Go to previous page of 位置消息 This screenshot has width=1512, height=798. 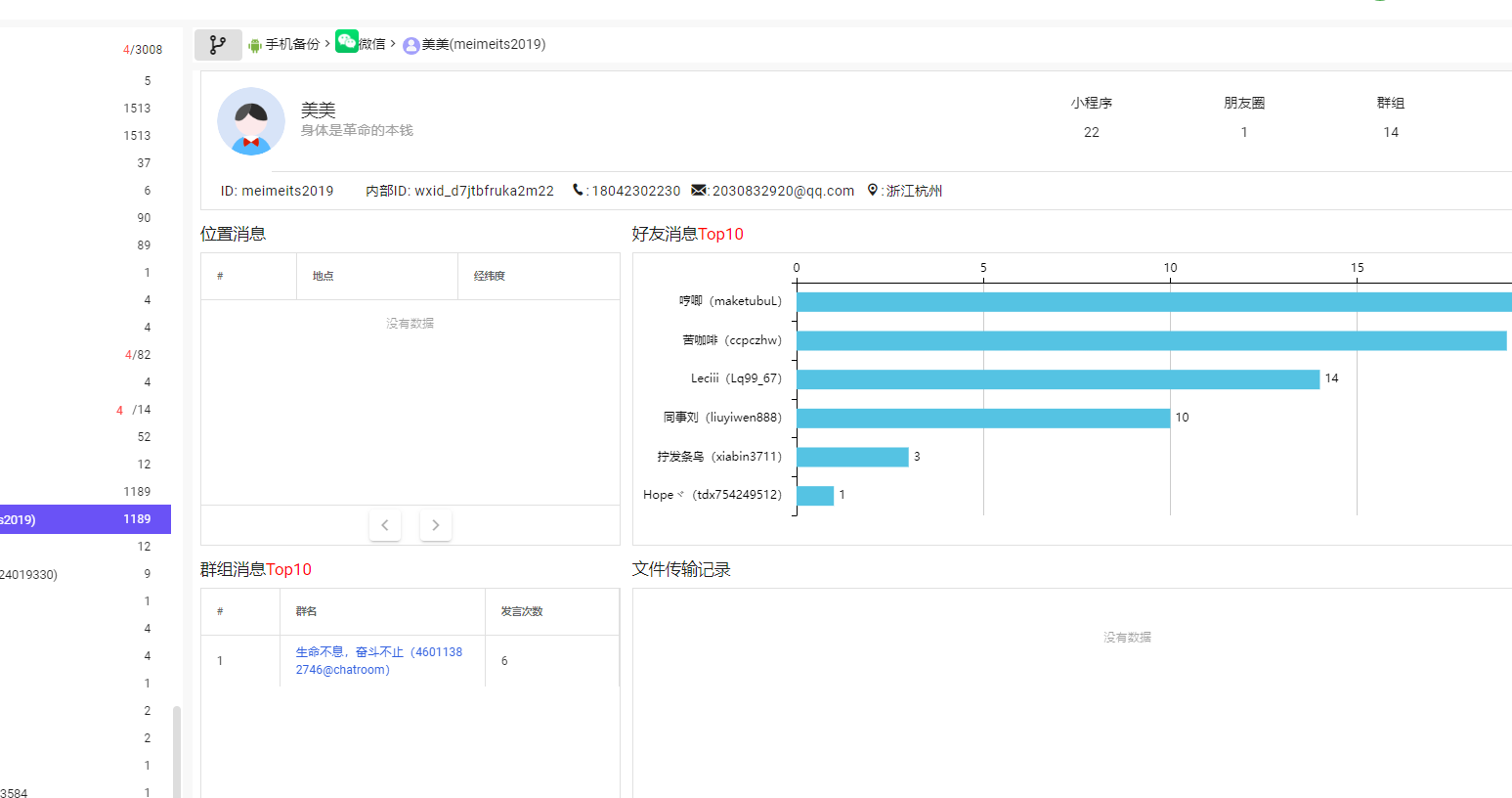(385, 525)
